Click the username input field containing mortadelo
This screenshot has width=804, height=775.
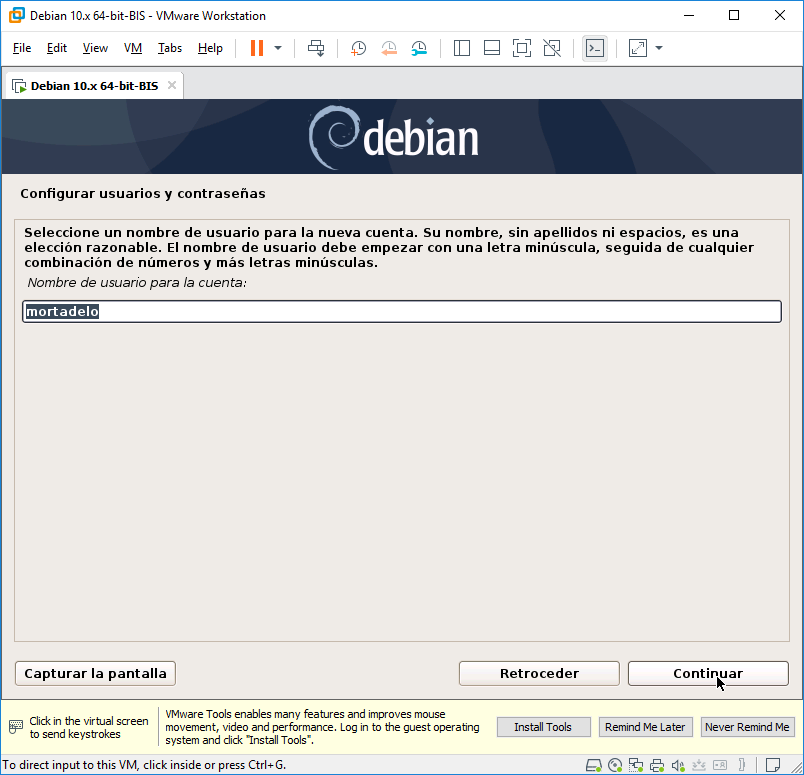[x=402, y=311]
